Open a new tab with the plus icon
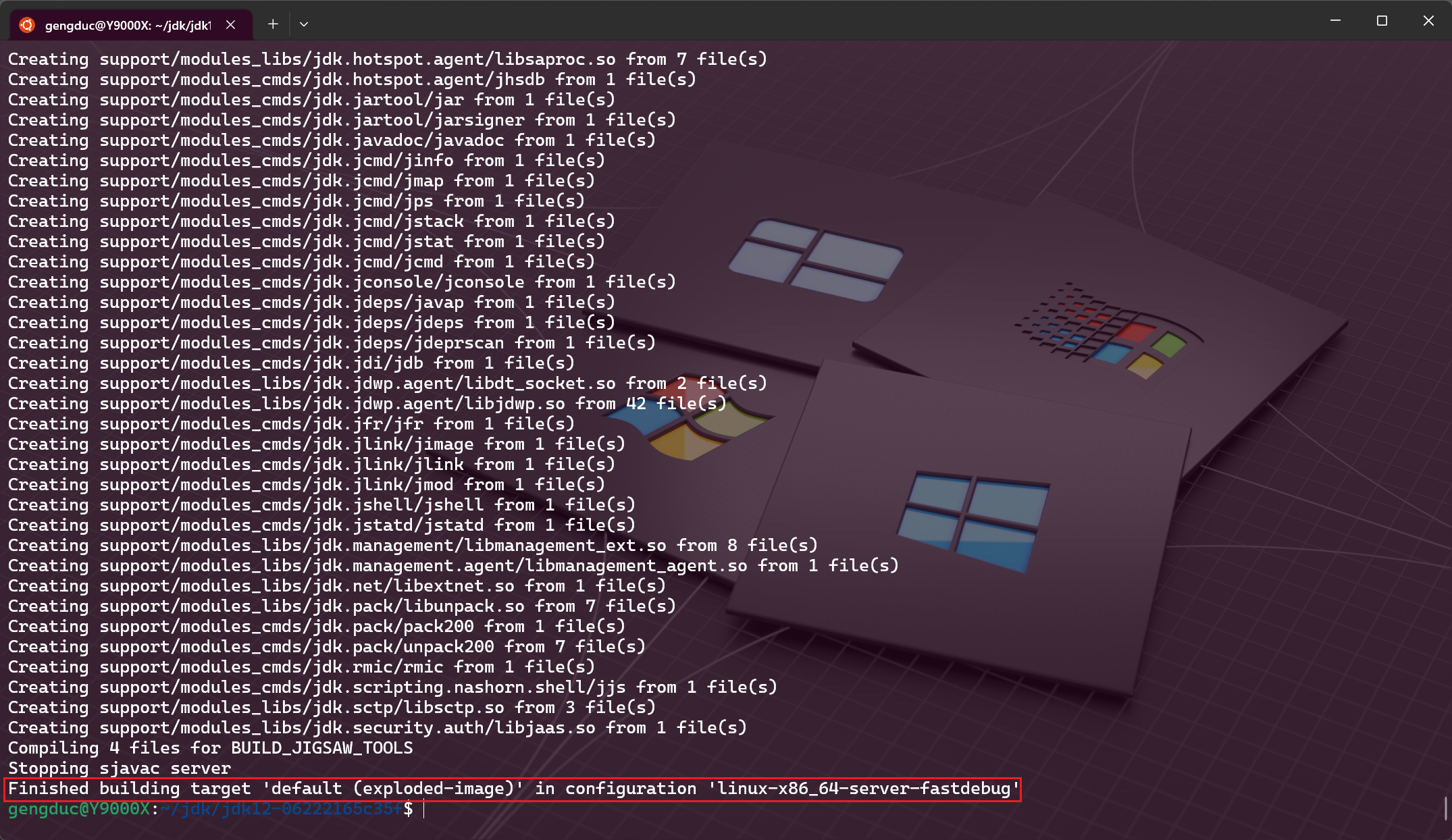 pos(273,24)
